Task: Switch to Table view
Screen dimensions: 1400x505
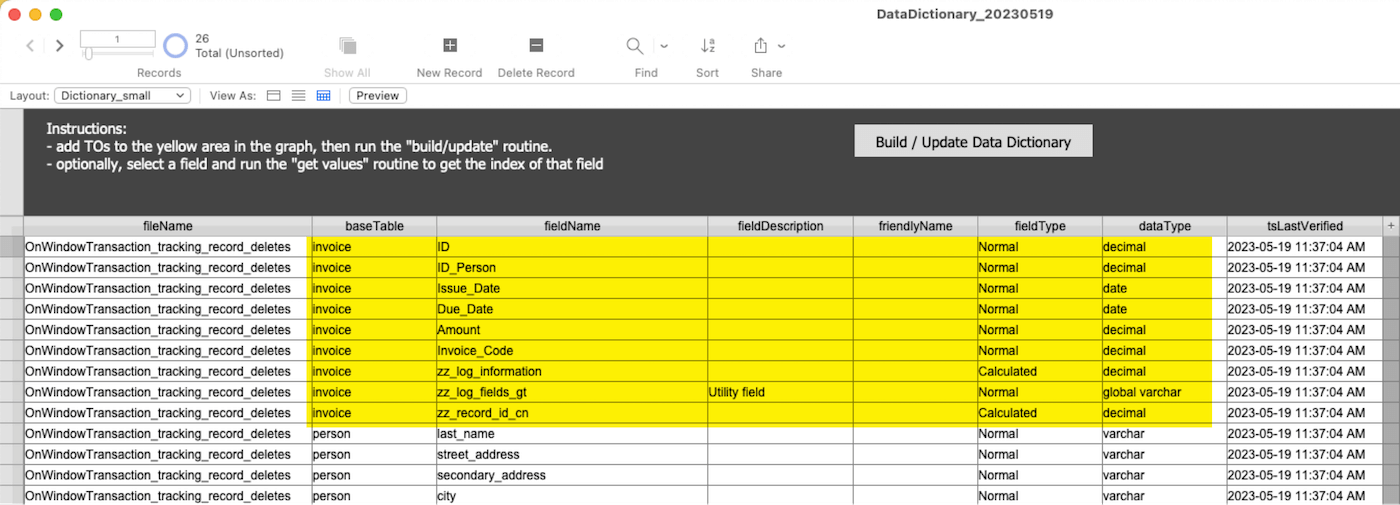Action: (x=323, y=96)
